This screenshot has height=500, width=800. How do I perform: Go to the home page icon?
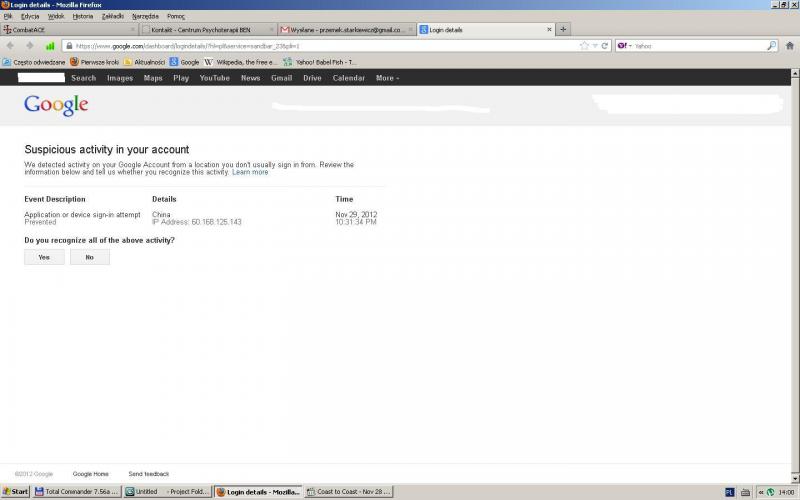[x=790, y=46]
